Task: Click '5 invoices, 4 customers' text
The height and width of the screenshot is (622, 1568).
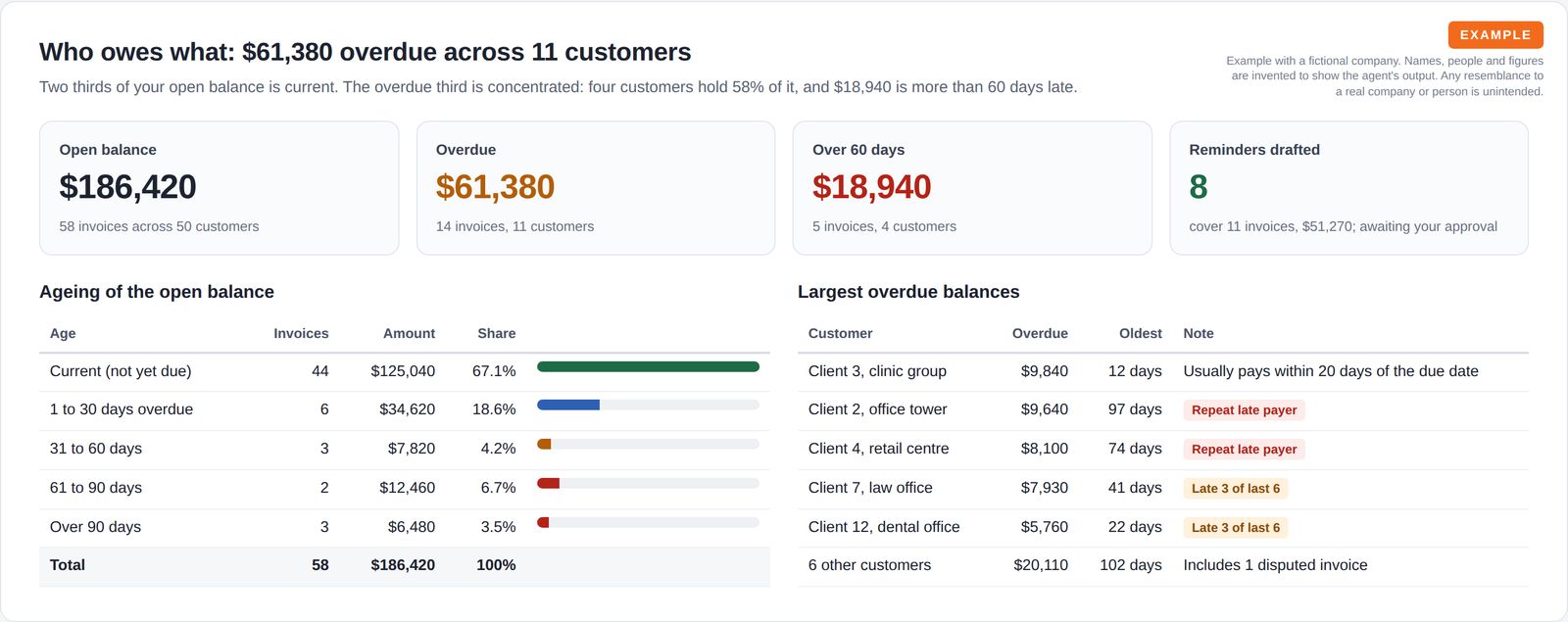Action: click(x=884, y=226)
